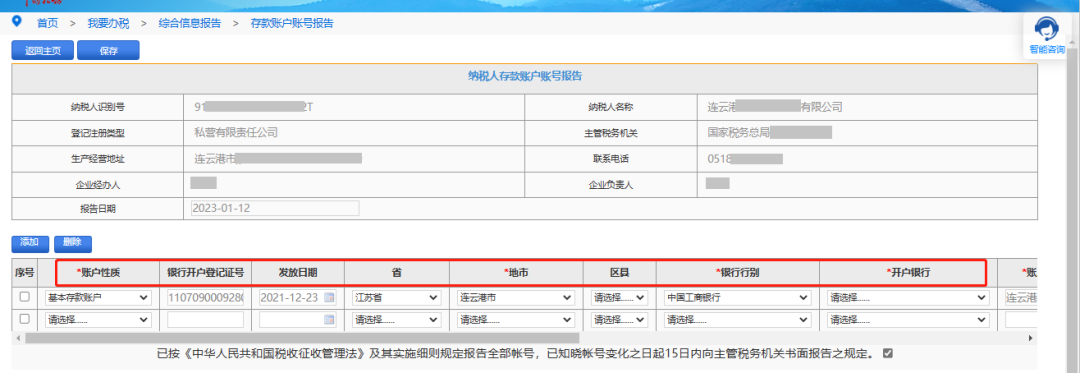Viewport: 1080px width, 373px height.
Task: Click the 报告日期 2023-01-12 field
Action: (x=275, y=209)
